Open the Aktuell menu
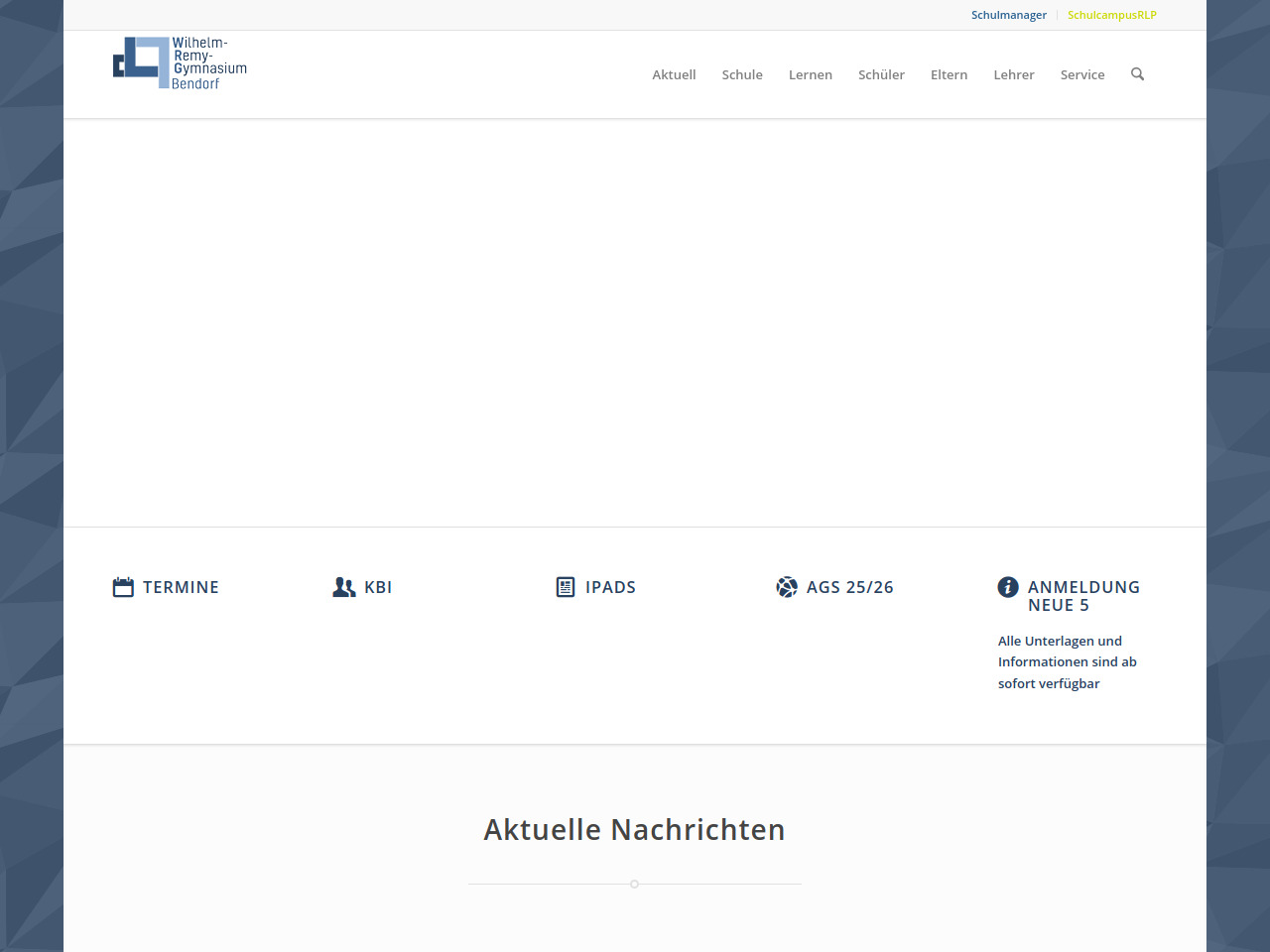This screenshot has height=952, width=1270. pyautogui.click(x=674, y=75)
